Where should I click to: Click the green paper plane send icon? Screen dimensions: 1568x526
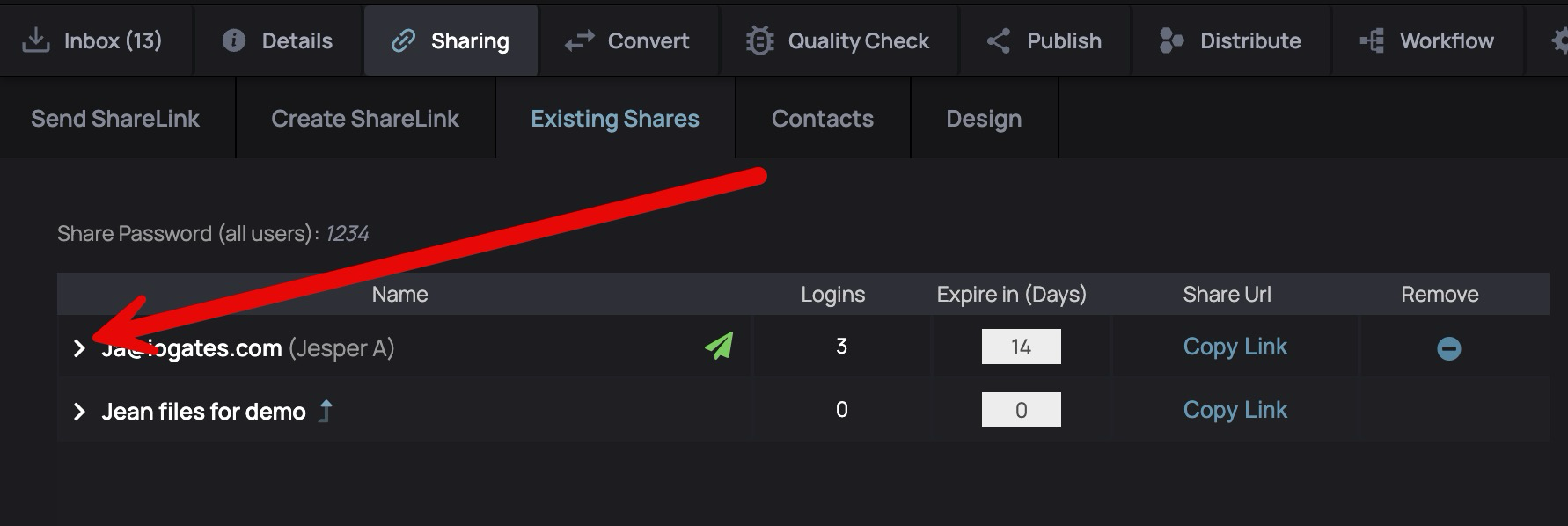coord(719,346)
